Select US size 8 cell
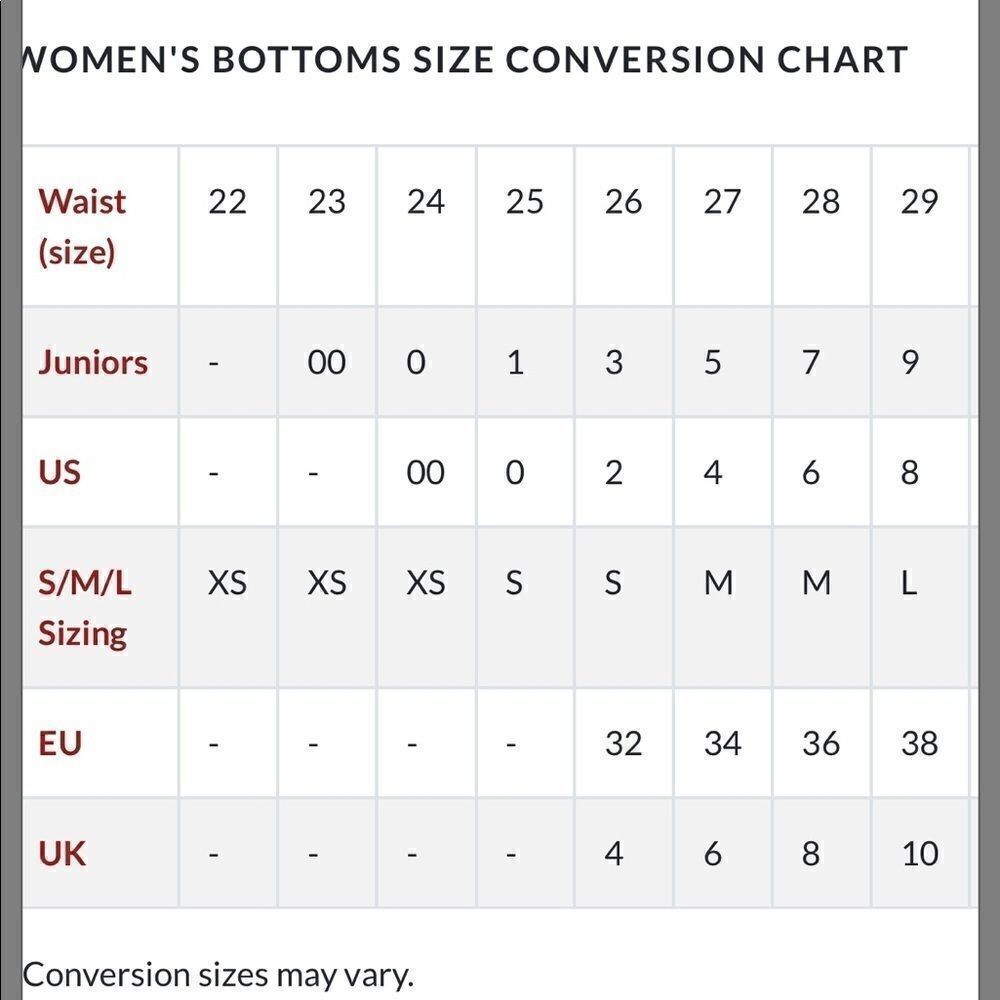 click(920, 473)
